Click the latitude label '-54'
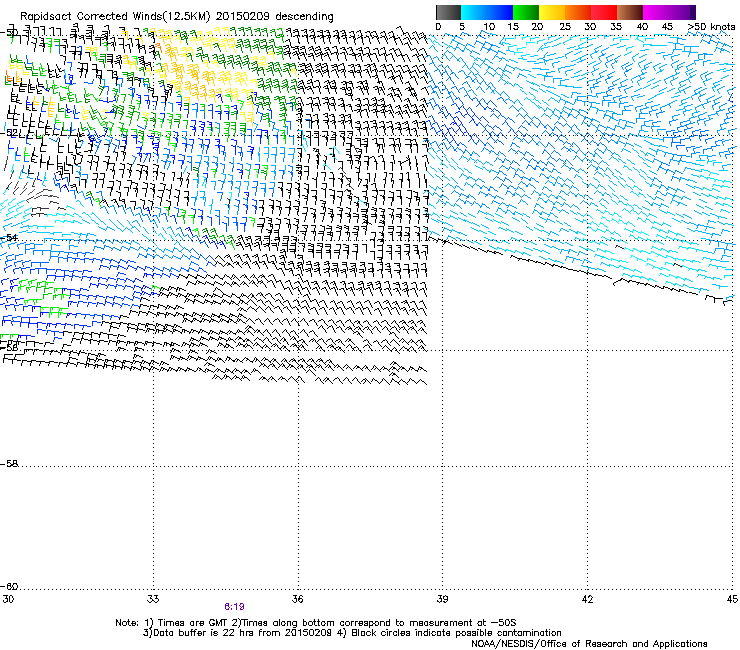 point(9,237)
